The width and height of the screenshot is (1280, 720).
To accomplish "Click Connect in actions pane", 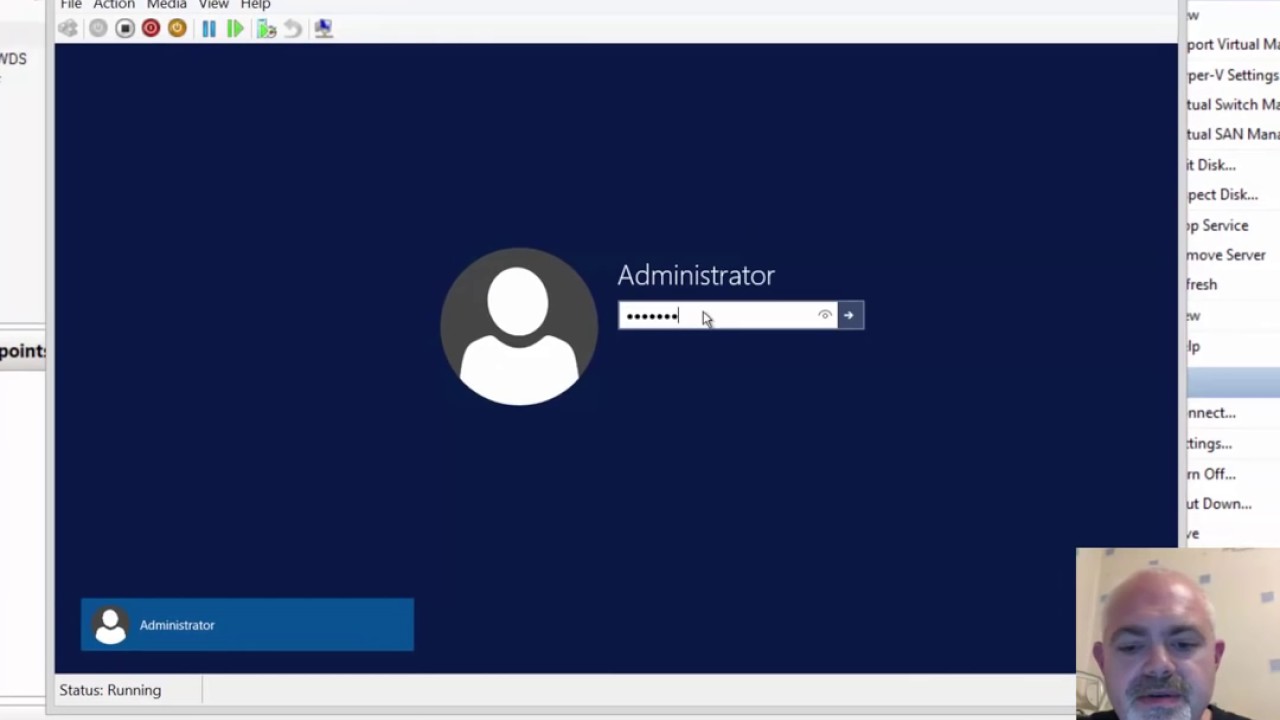I will click(x=1212, y=413).
